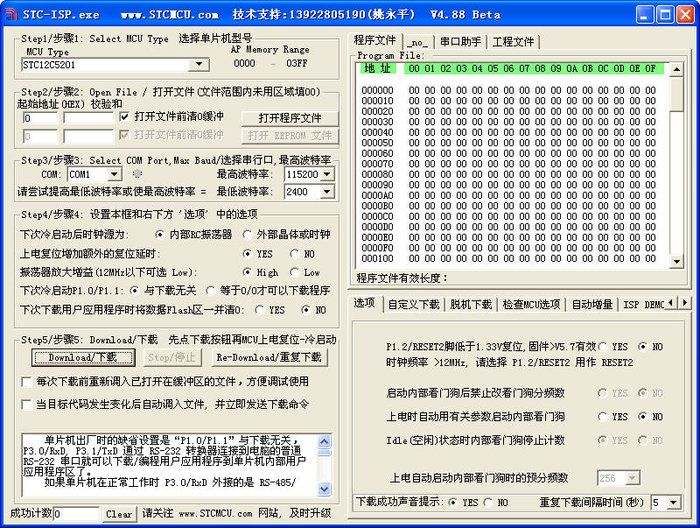This screenshot has width=700, height=528.
Task: Click the Stop/停止 button
Action: (x=172, y=358)
